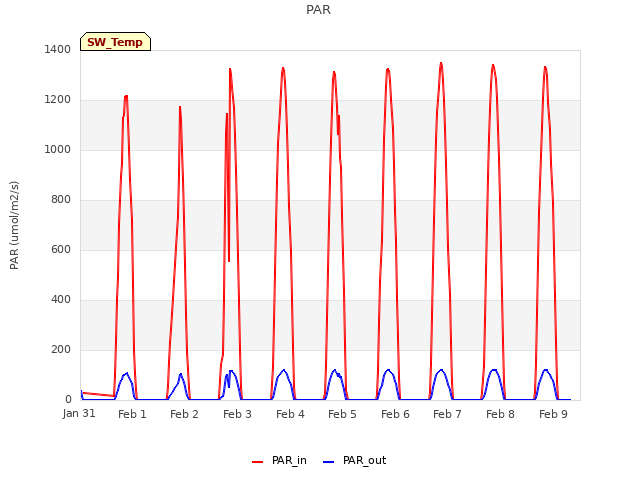640x480 pixels.
Task: Click the Jan 31 x-axis label
Action: pos(79,413)
